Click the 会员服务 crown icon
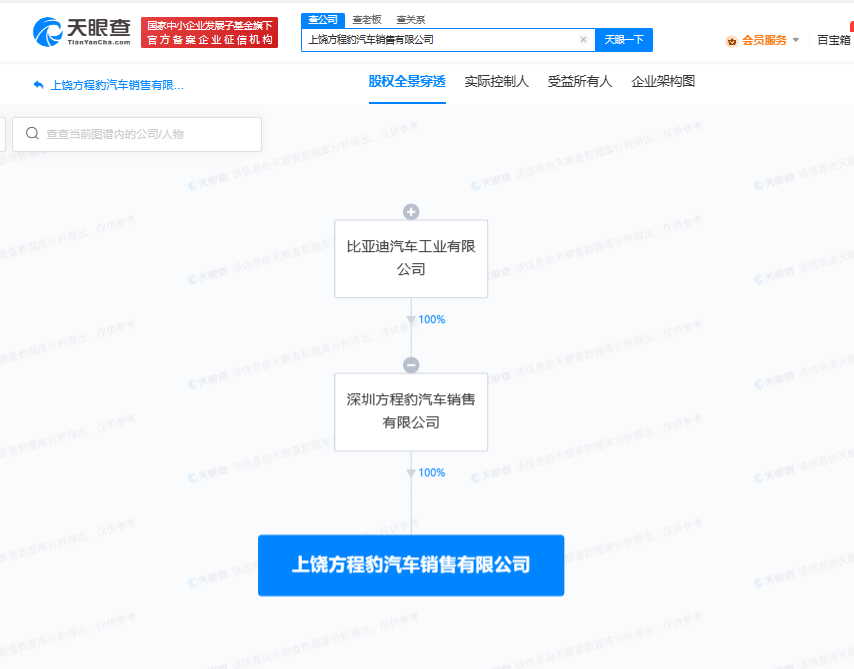The height and width of the screenshot is (669, 854). [732, 41]
